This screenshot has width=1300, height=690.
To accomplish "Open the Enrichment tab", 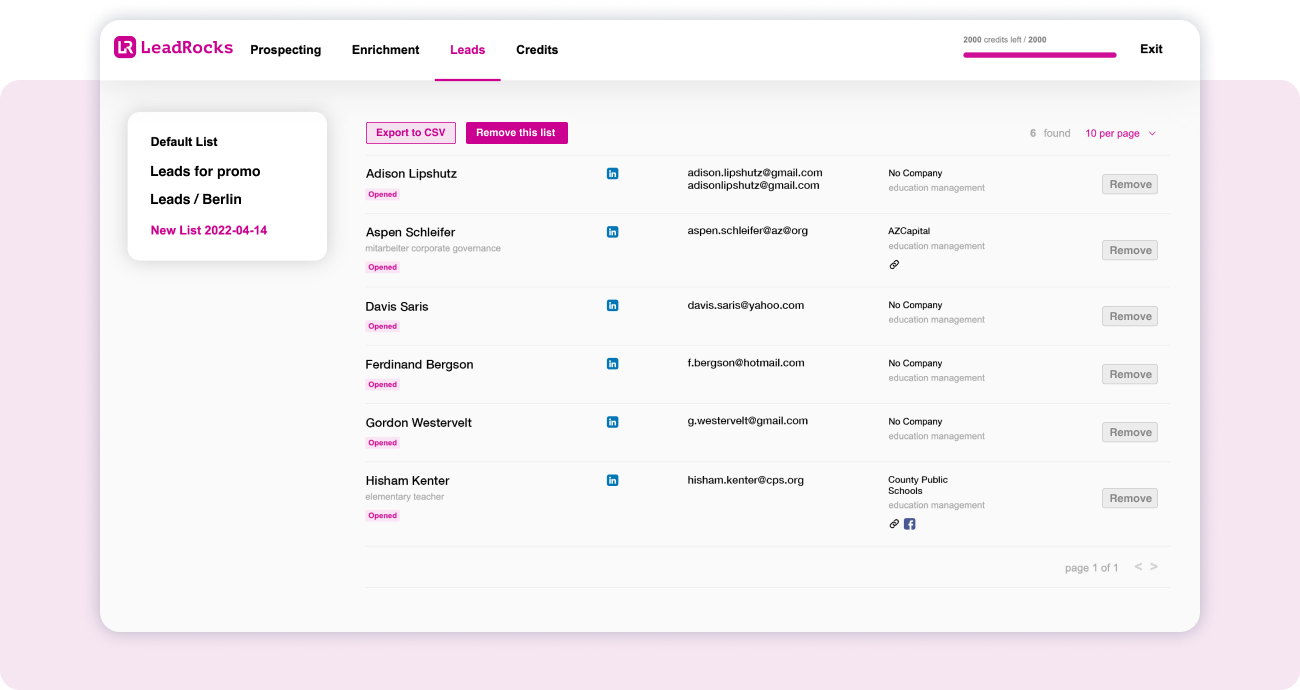I will click(385, 50).
